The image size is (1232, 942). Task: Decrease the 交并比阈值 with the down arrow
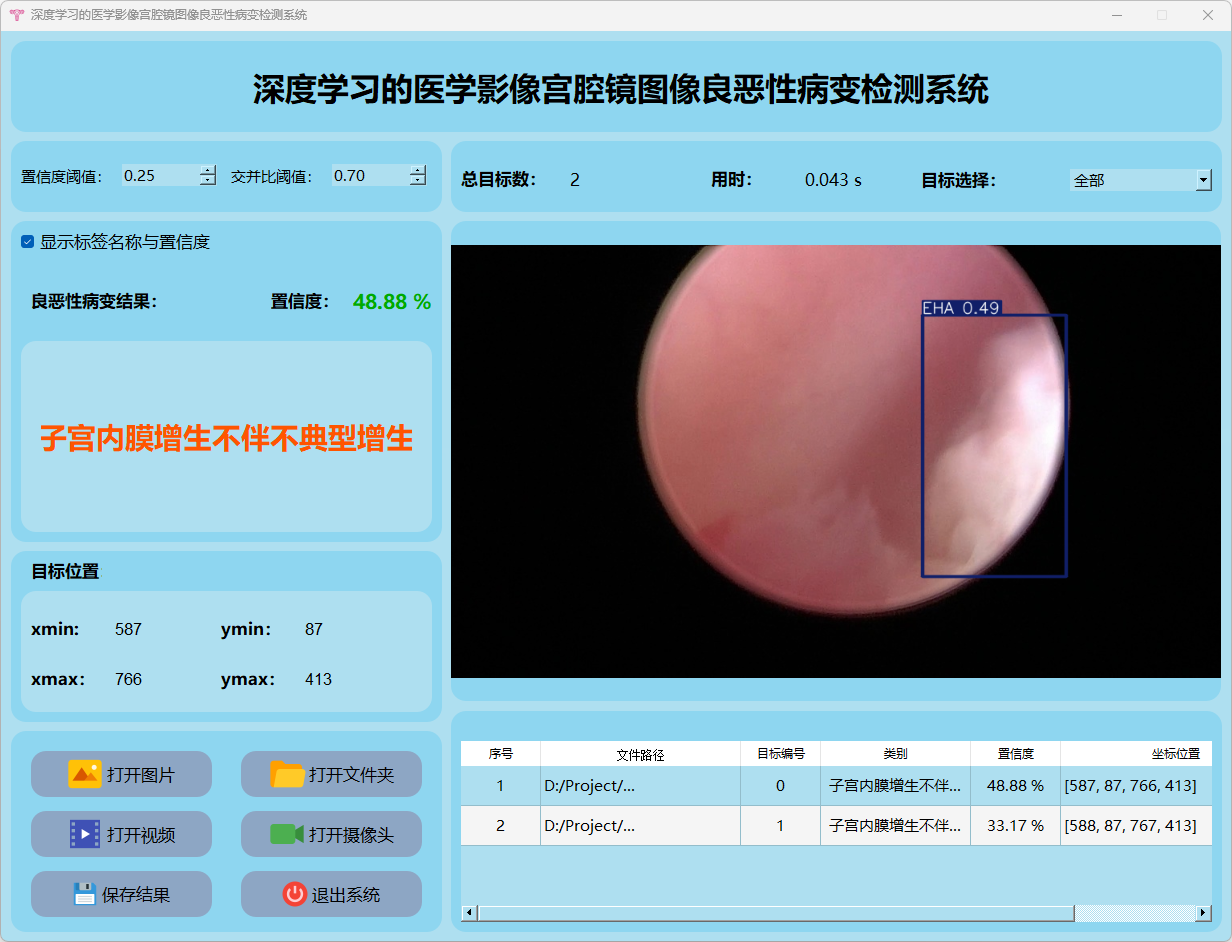tap(417, 181)
